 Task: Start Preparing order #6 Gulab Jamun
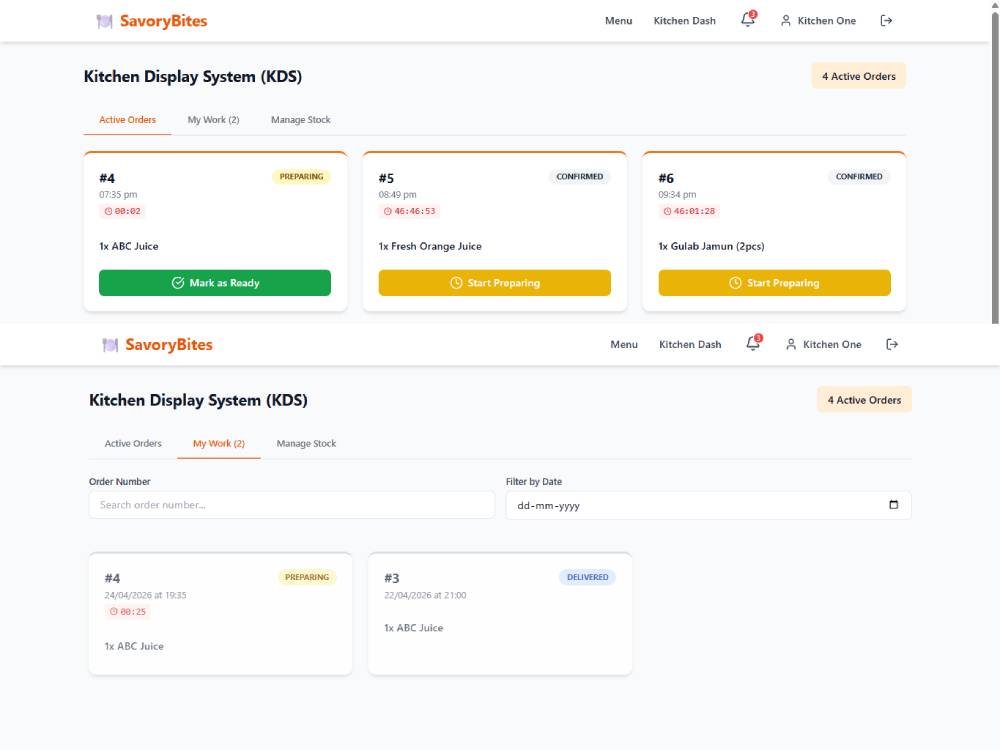click(774, 283)
